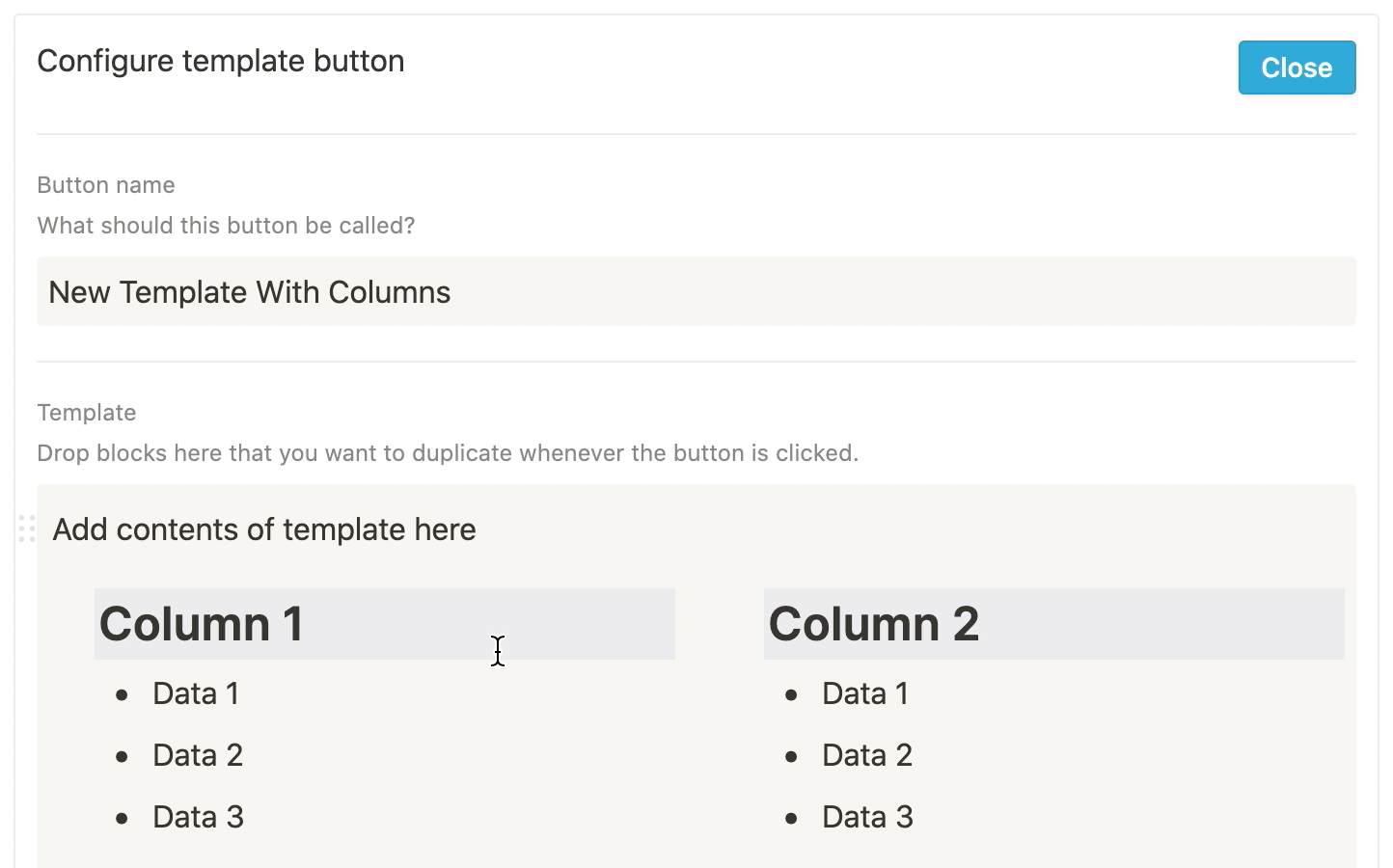Click the bullet next to Data 1
Screen dimensions: 1393x868
point(122,694)
